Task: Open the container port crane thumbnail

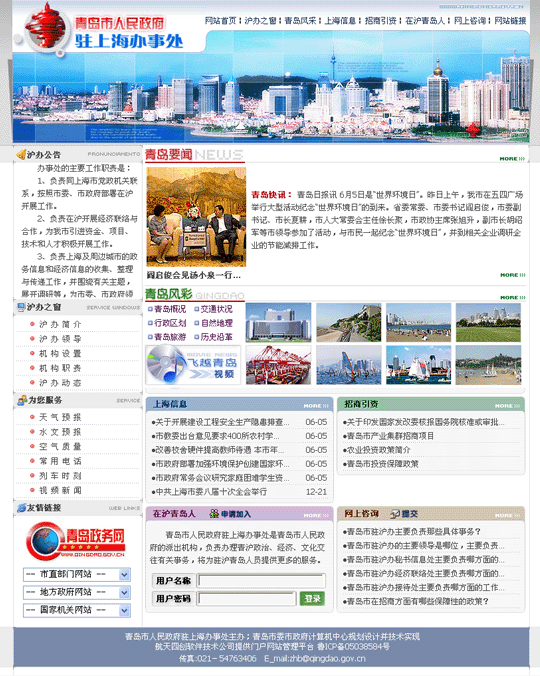Action: (x=278, y=365)
